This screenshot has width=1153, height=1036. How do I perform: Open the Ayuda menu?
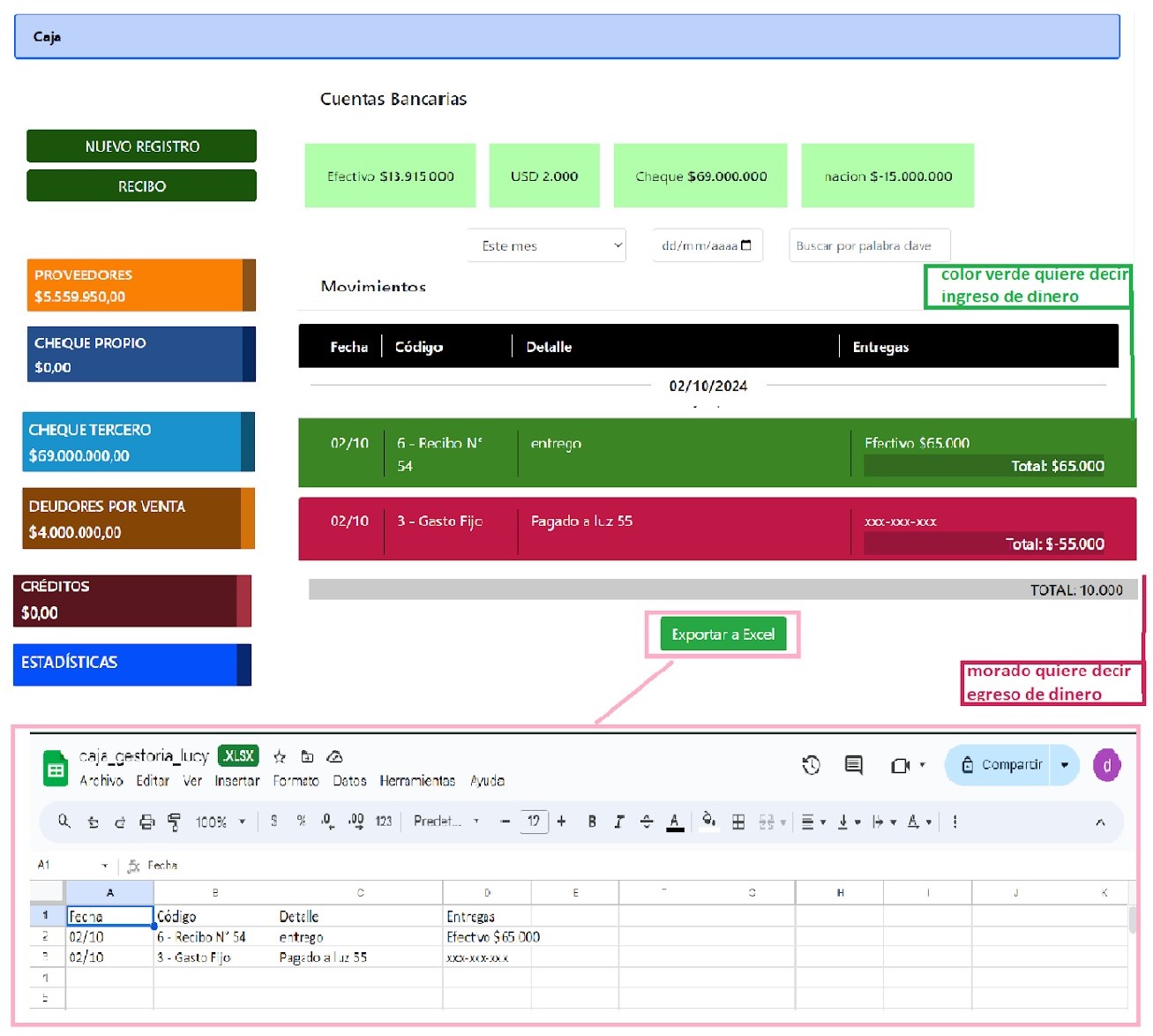click(x=487, y=781)
